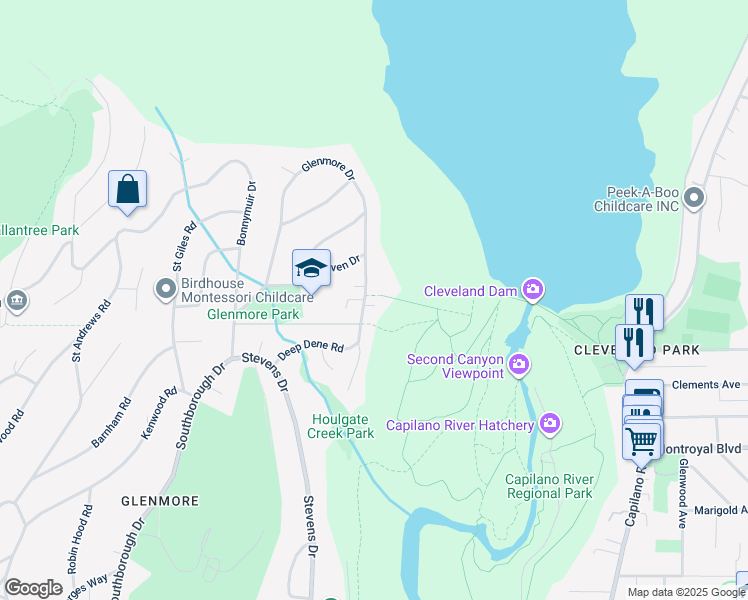Select the Clements Ave street label
The image size is (748, 600).
coord(706,384)
